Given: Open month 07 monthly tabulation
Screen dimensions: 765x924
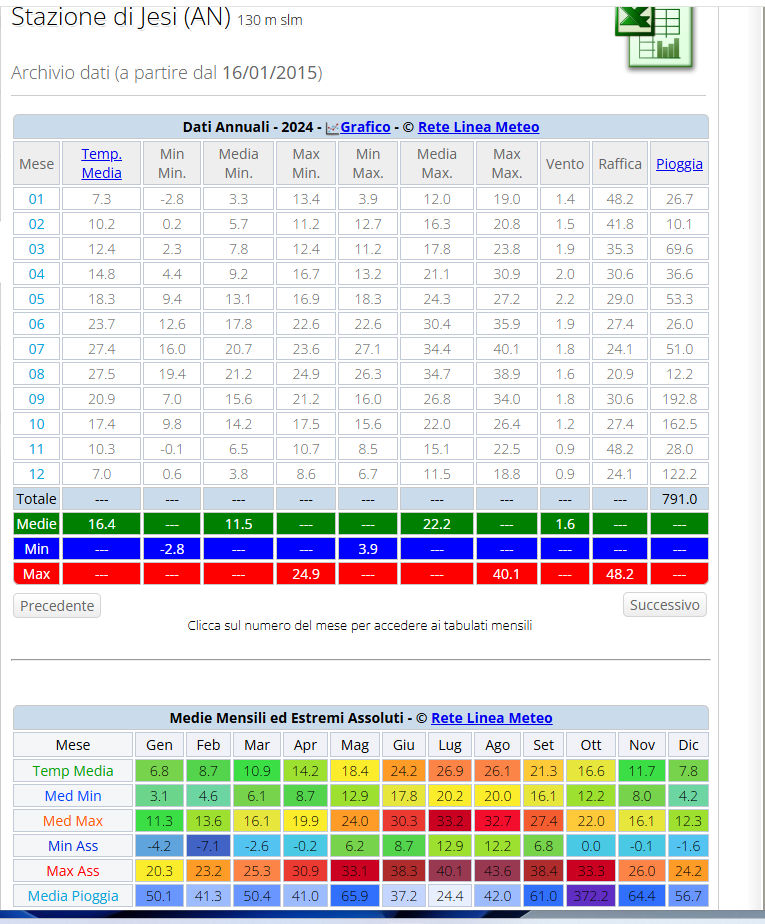Looking at the screenshot, I should (36, 349).
